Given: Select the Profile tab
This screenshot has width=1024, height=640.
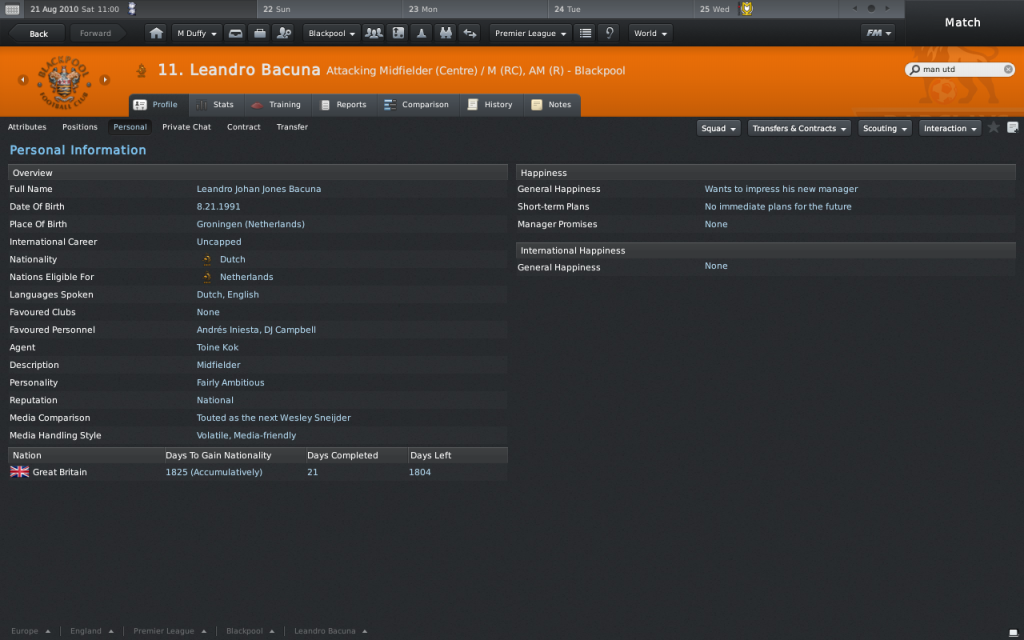Looking at the screenshot, I should coord(158,104).
